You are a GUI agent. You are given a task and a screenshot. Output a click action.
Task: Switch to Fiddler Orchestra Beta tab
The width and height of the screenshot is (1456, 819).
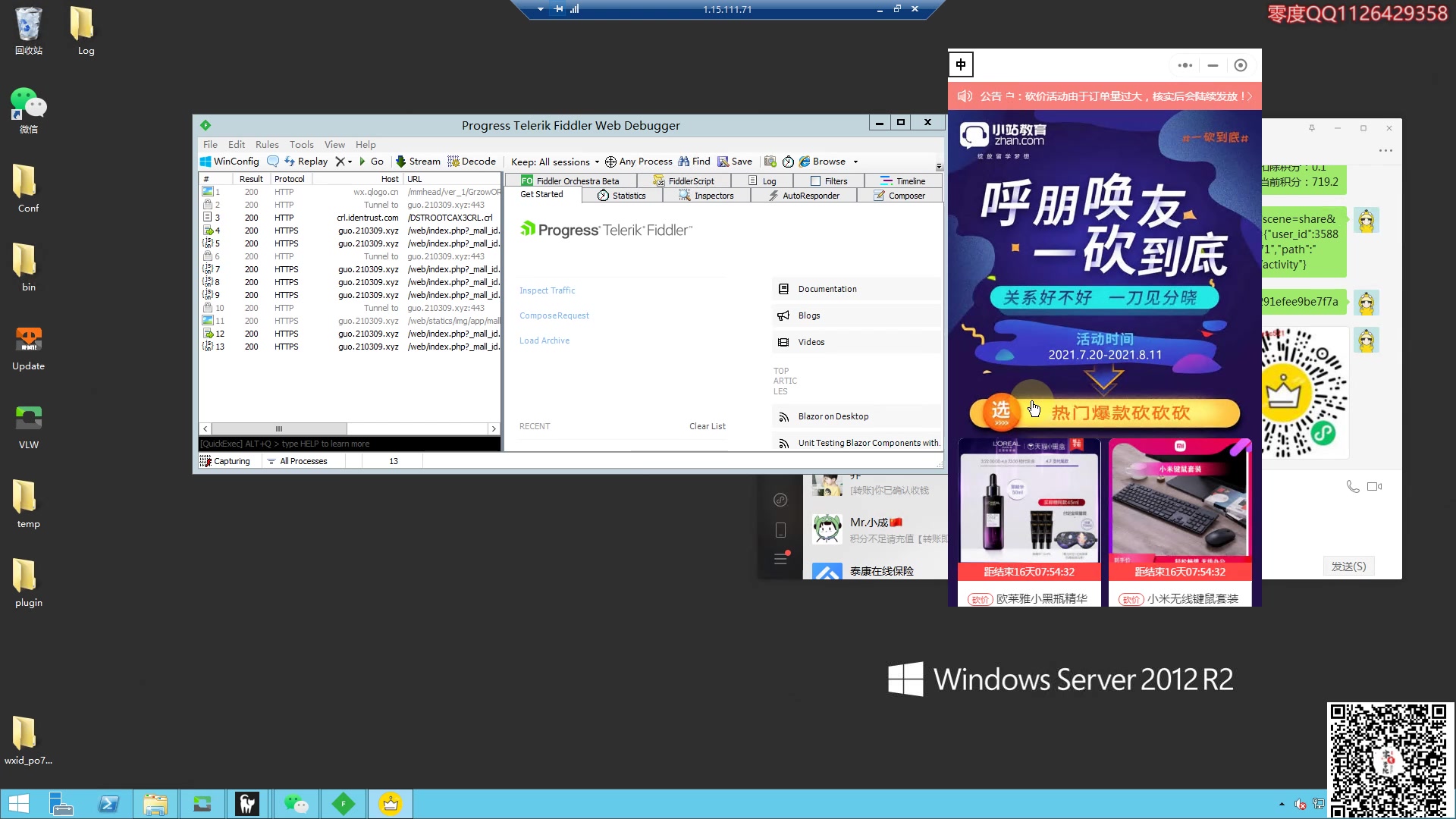click(x=570, y=180)
